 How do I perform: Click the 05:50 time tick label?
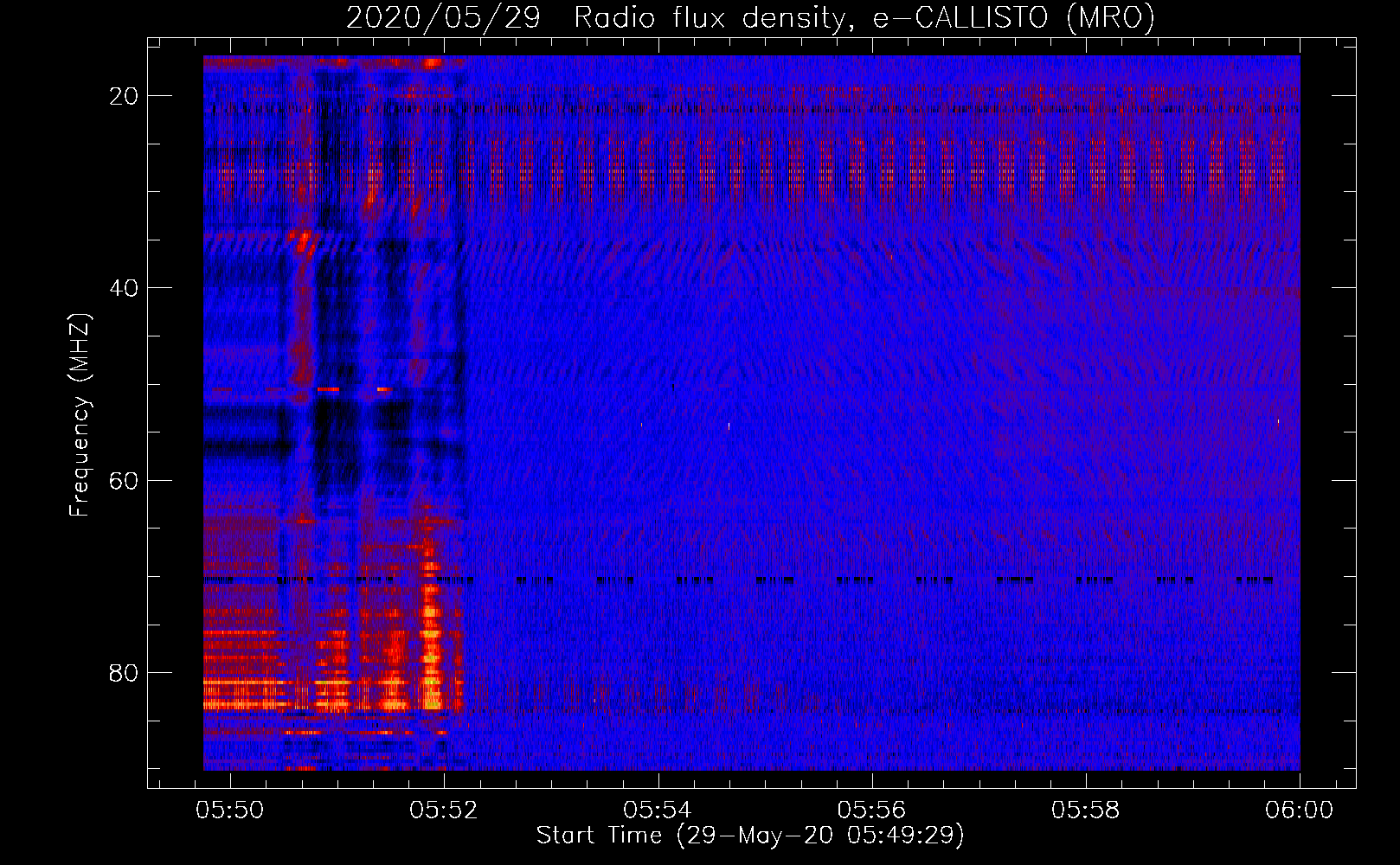[x=230, y=810]
